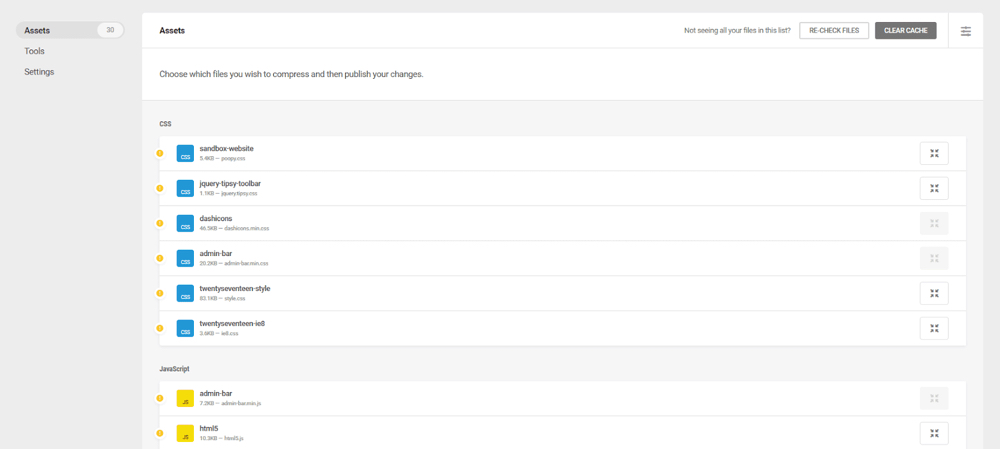Toggle compress for html5 JavaScript file
The height and width of the screenshot is (449, 1000).
[x=934, y=433]
